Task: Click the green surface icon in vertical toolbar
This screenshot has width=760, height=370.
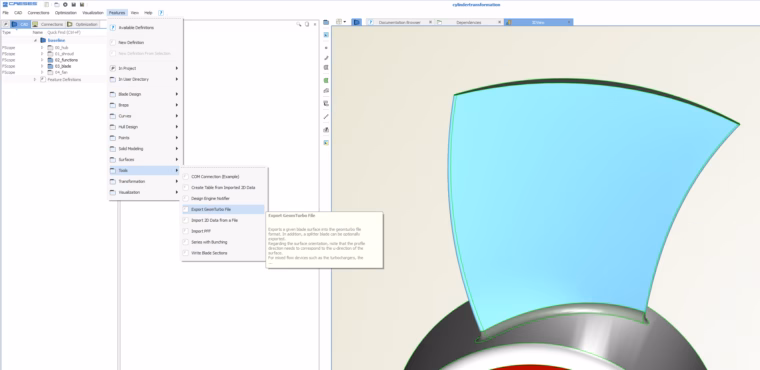Action: 326,80
